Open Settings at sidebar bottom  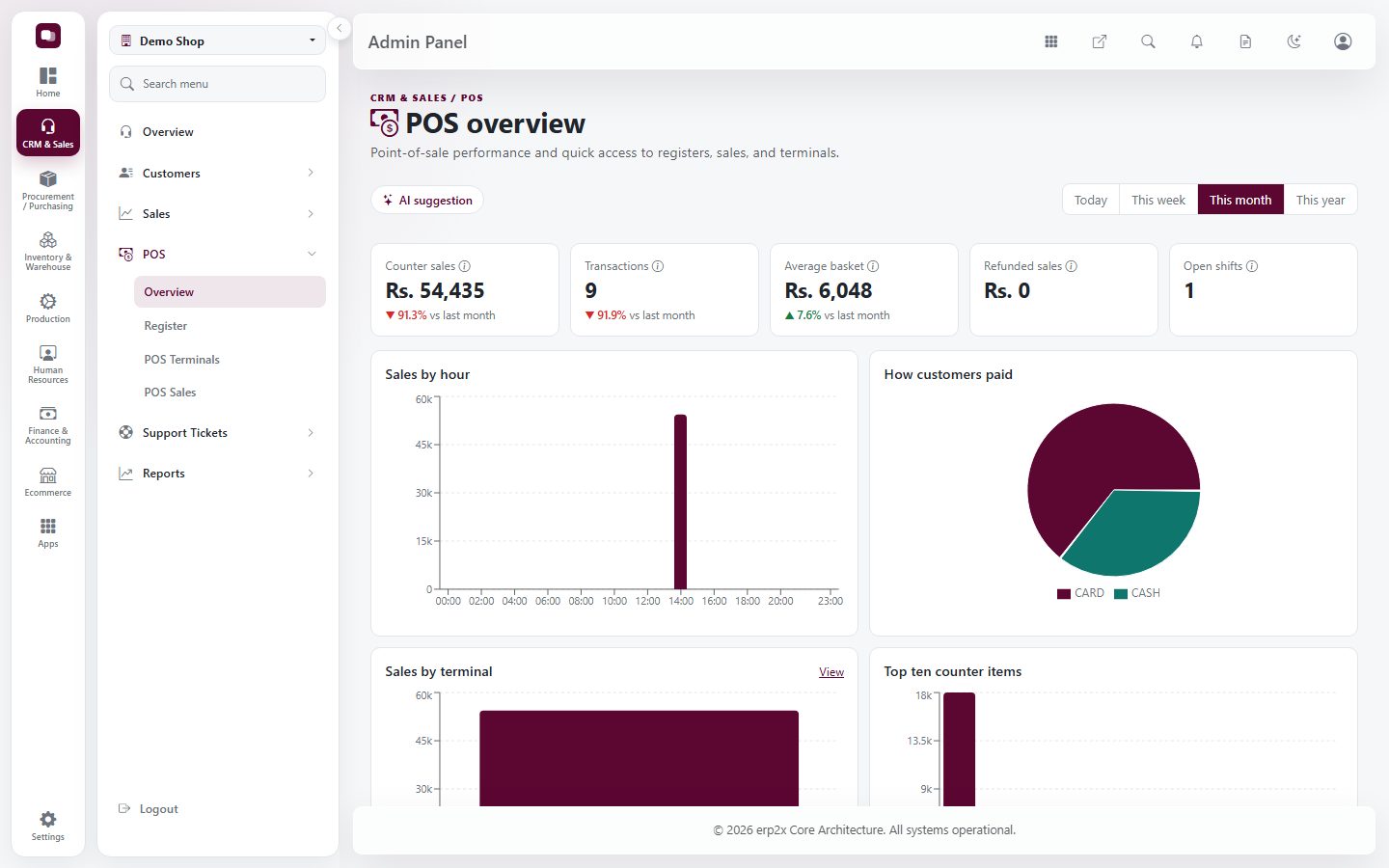pos(48,826)
